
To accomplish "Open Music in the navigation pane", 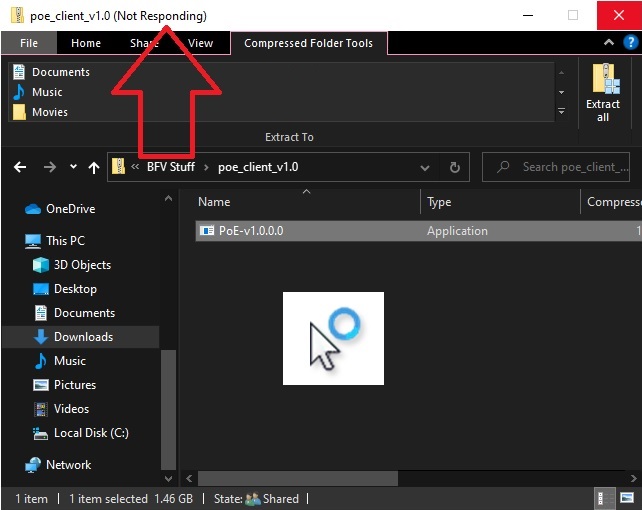I will 60,361.
